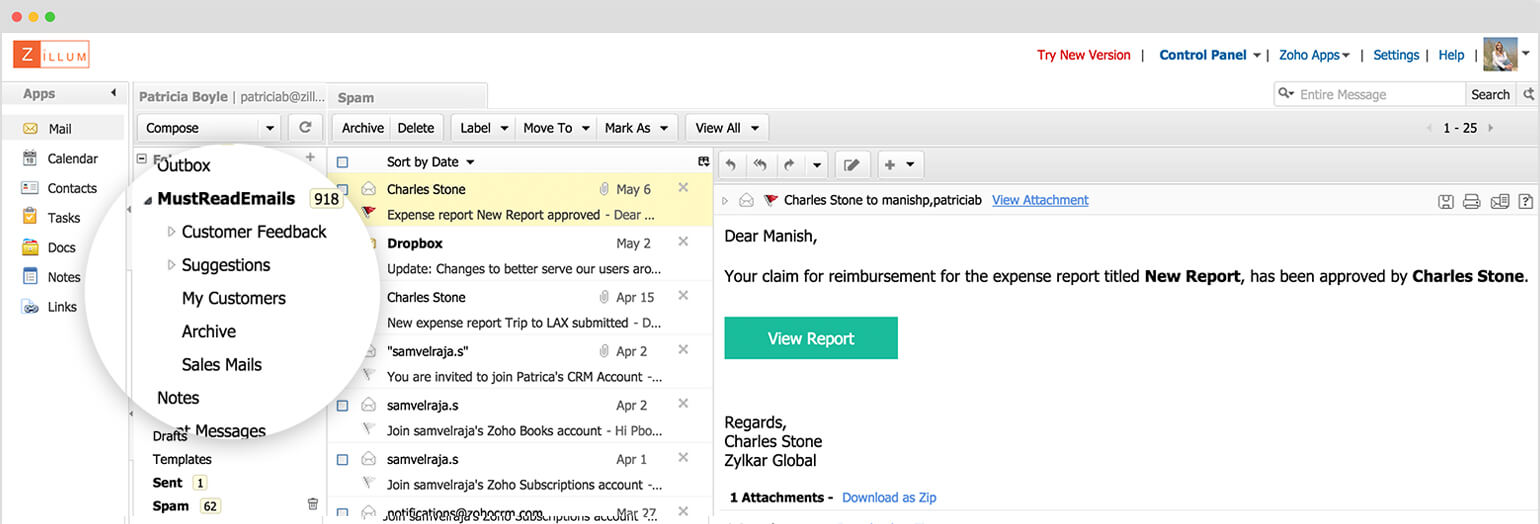Click the plus add icon in reading toolbar
Image resolution: width=1540 pixels, height=524 pixels.
(890, 165)
